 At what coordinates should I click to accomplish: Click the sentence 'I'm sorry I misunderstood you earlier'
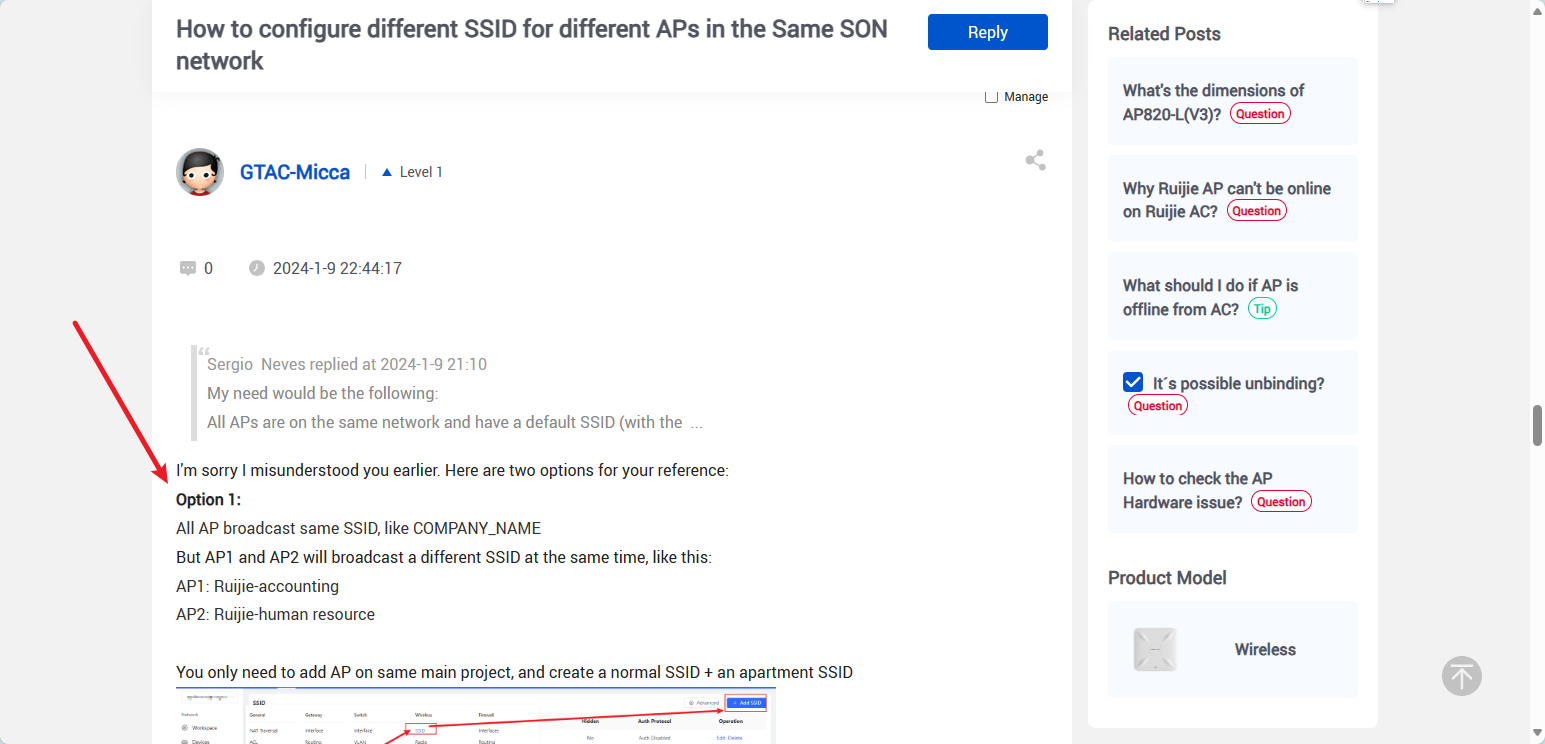click(x=307, y=470)
